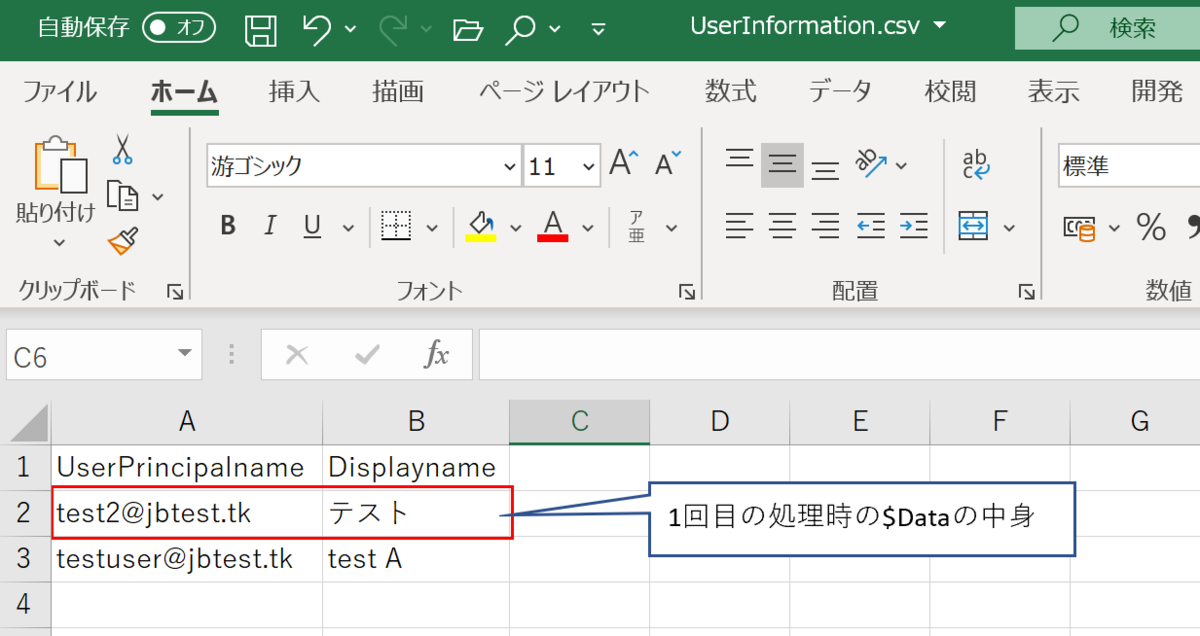This screenshot has height=636, width=1200.
Task: Switch to the データ tab
Action: tap(840, 92)
